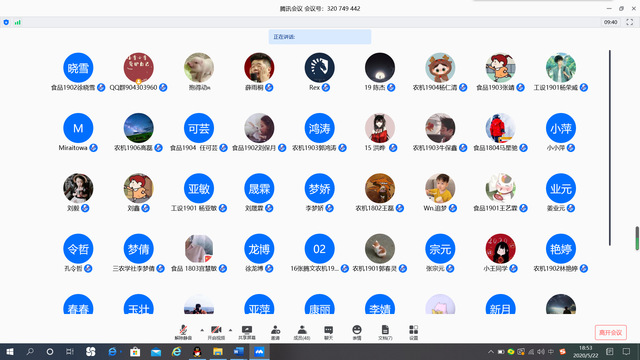Toggle full screen view icon
Image resolution: width=640 pixels, height=360 pixels.
[629, 22]
